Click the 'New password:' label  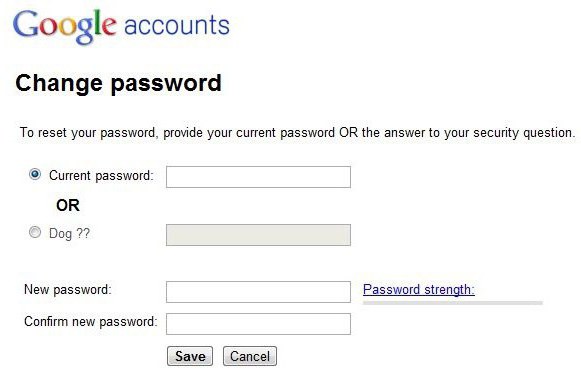point(68,289)
